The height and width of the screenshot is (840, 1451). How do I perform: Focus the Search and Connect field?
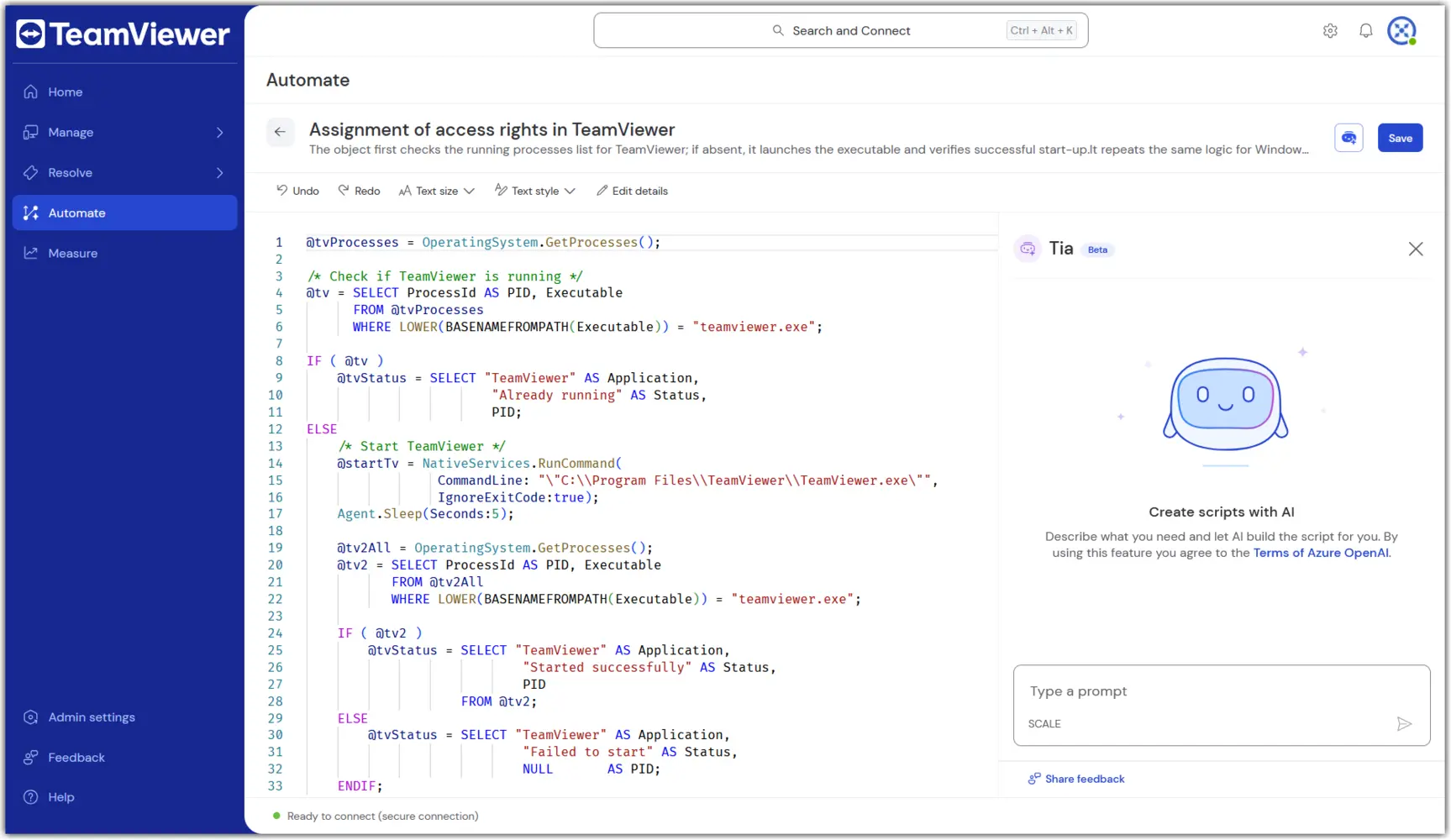click(841, 30)
